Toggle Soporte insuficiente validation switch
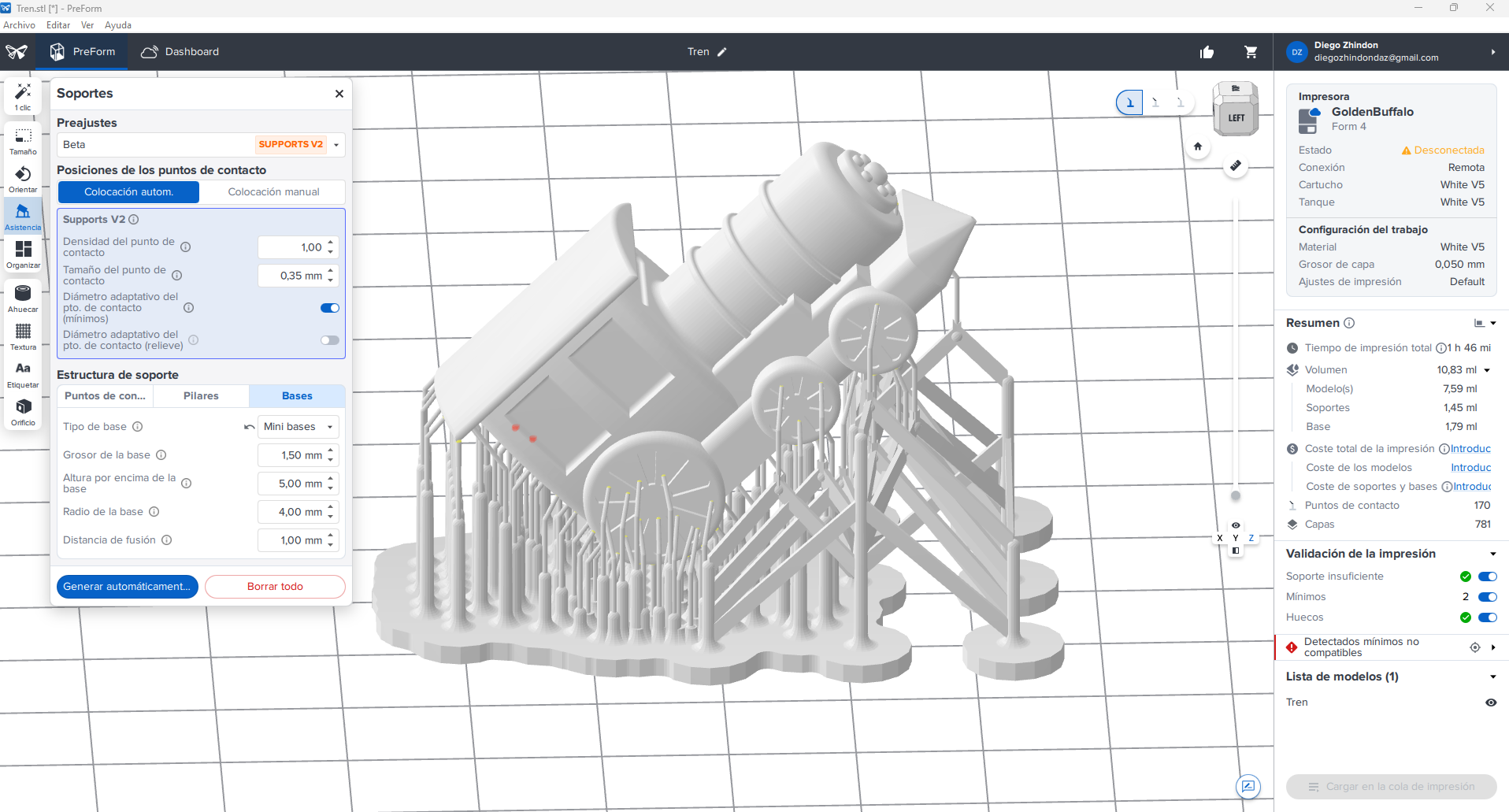 pyautogui.click(x=1488, y=577)
